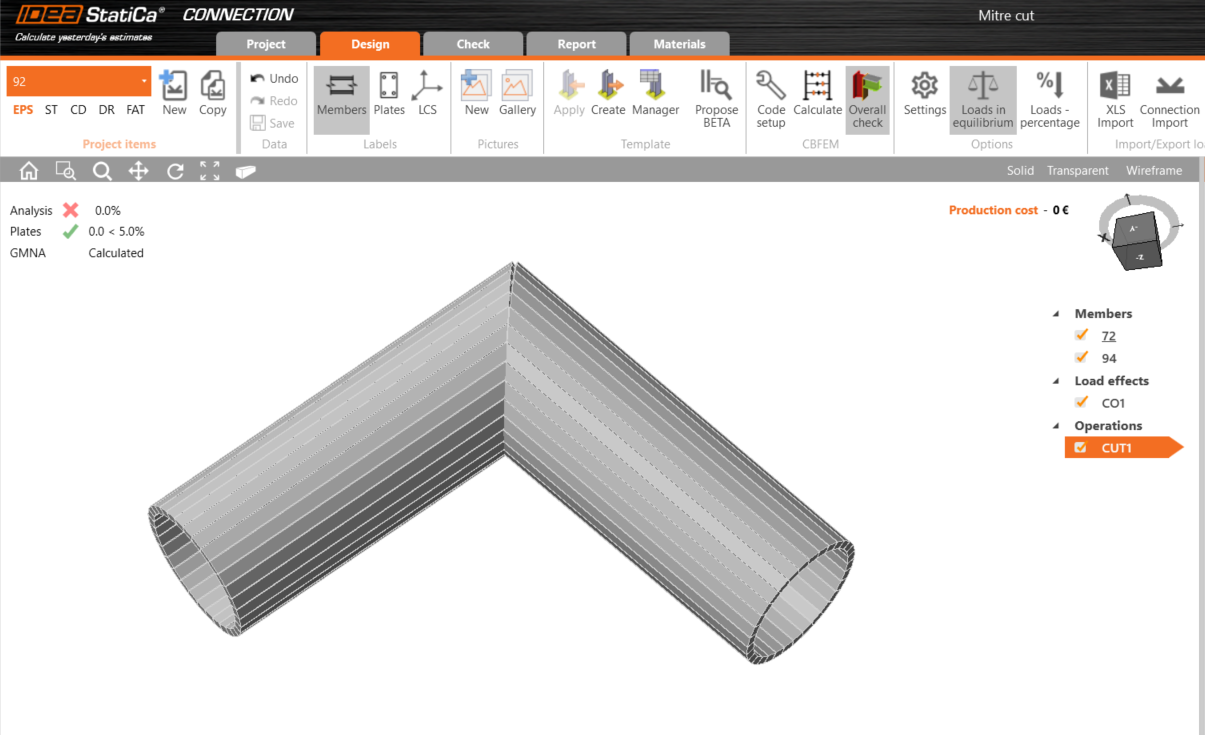Toggle the Members labels icon

click(341, 87)
